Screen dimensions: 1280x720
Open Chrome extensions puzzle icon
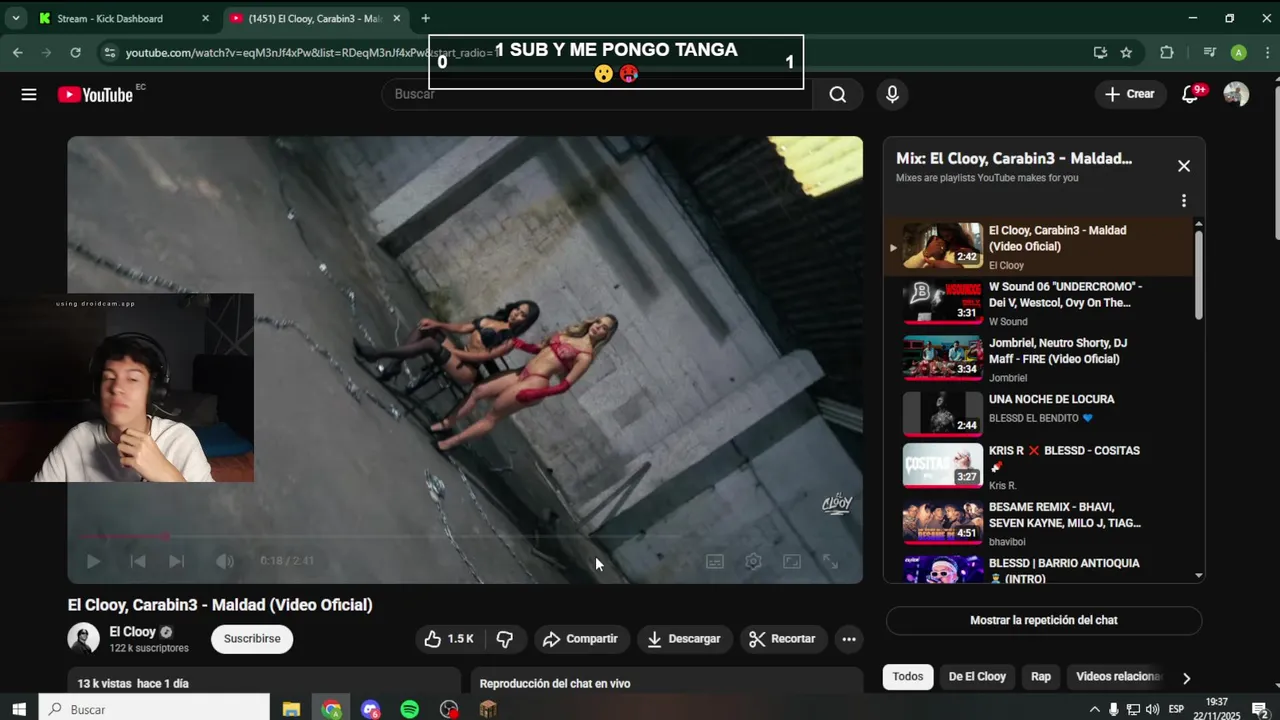click(1167, 53)
